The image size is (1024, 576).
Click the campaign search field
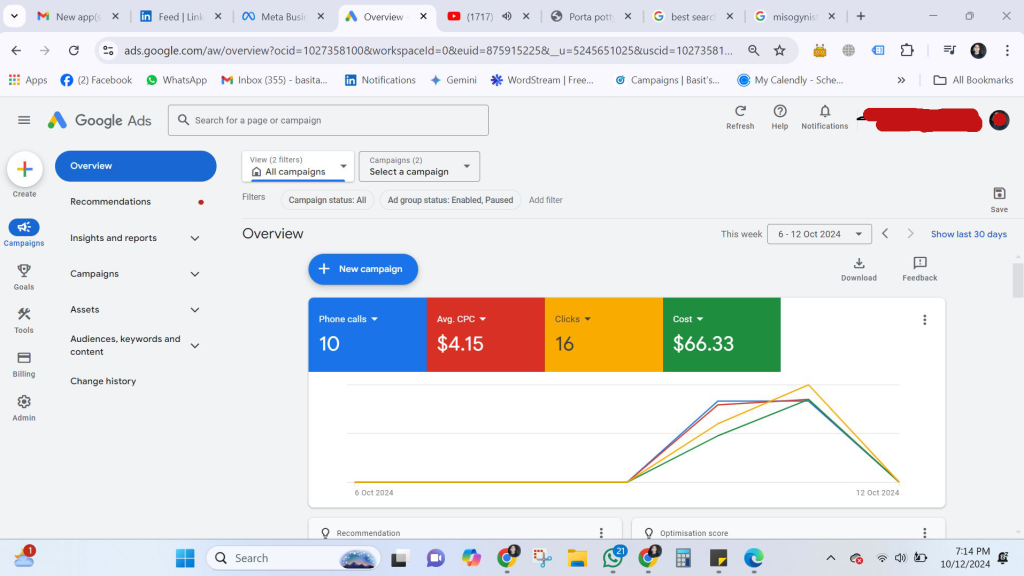pyautogui.click(x=328, y=120)
